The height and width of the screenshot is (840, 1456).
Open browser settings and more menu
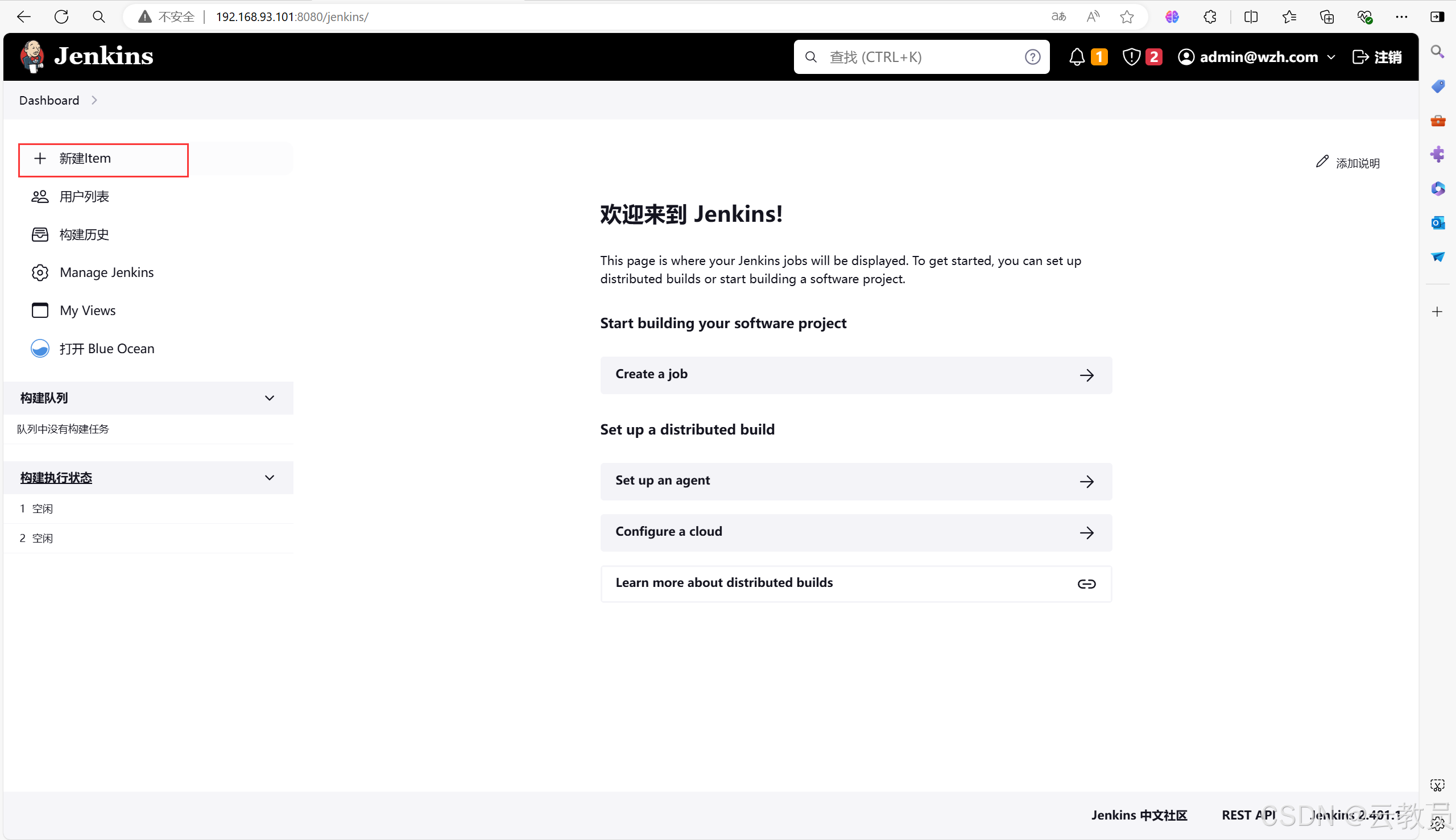pos(1402,16)
